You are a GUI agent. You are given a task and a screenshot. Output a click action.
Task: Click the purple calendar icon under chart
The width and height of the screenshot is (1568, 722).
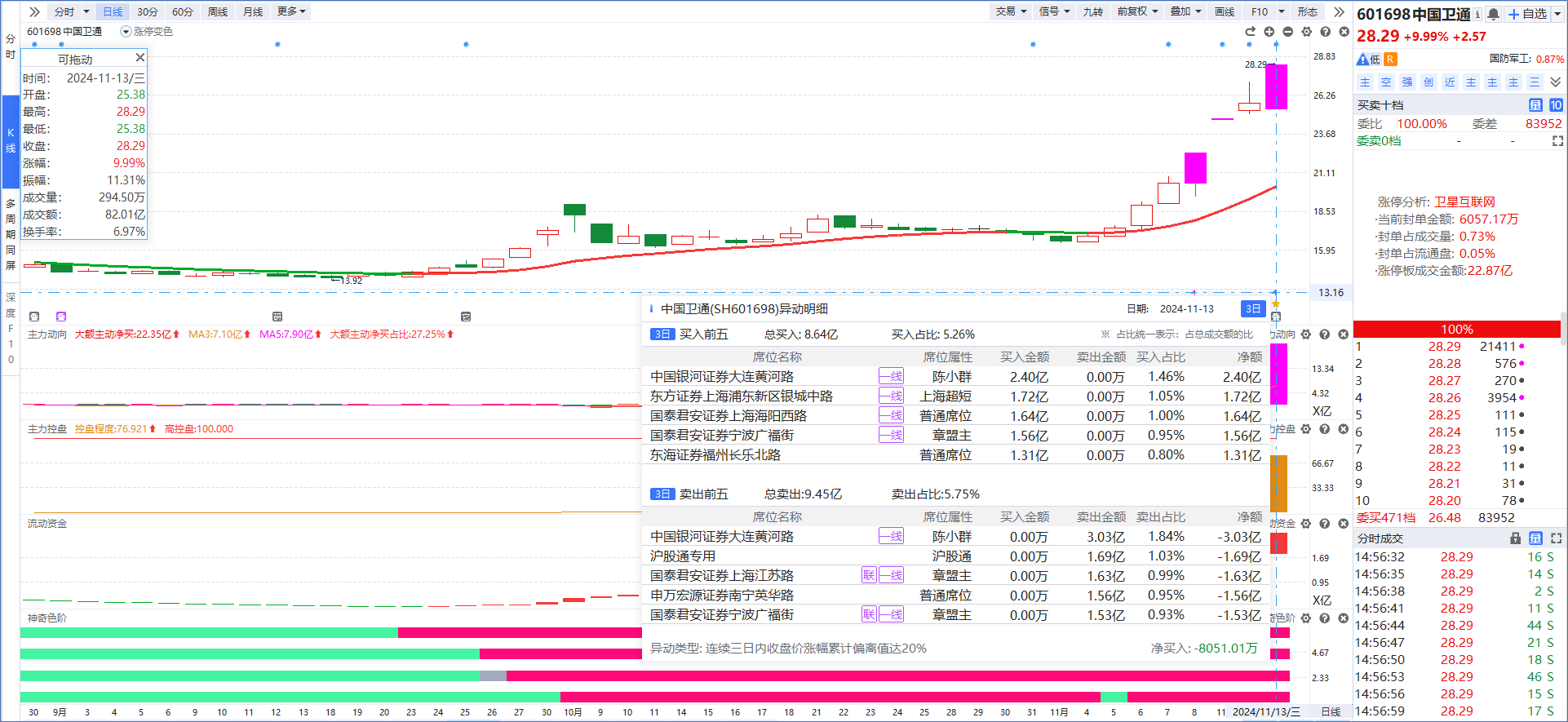(61, 317)
